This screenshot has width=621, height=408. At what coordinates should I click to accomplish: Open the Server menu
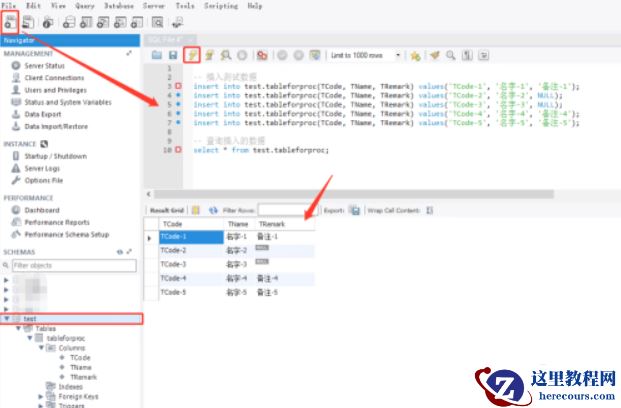154,6
